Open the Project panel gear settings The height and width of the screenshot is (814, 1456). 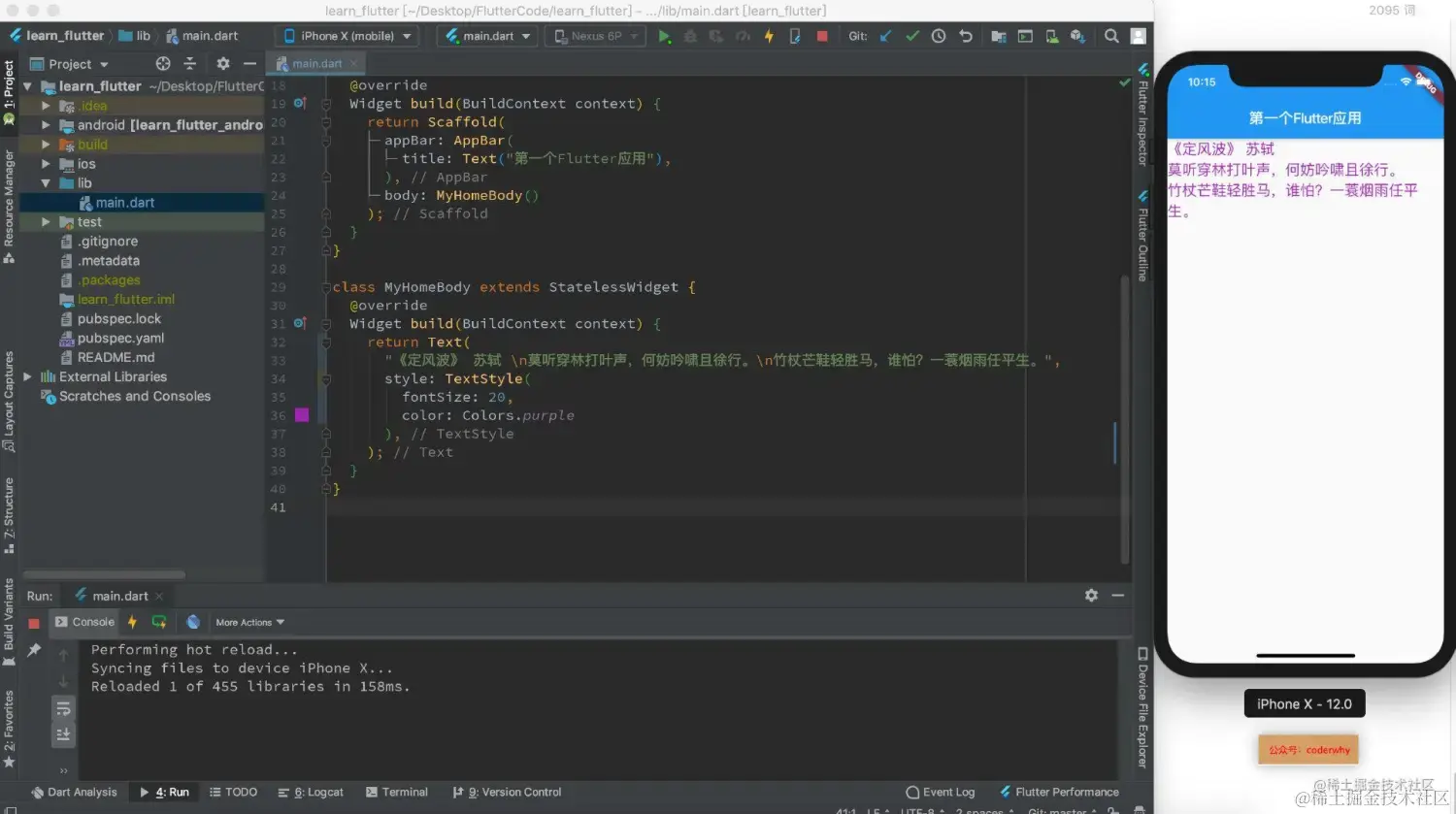(x=223, y=63)
